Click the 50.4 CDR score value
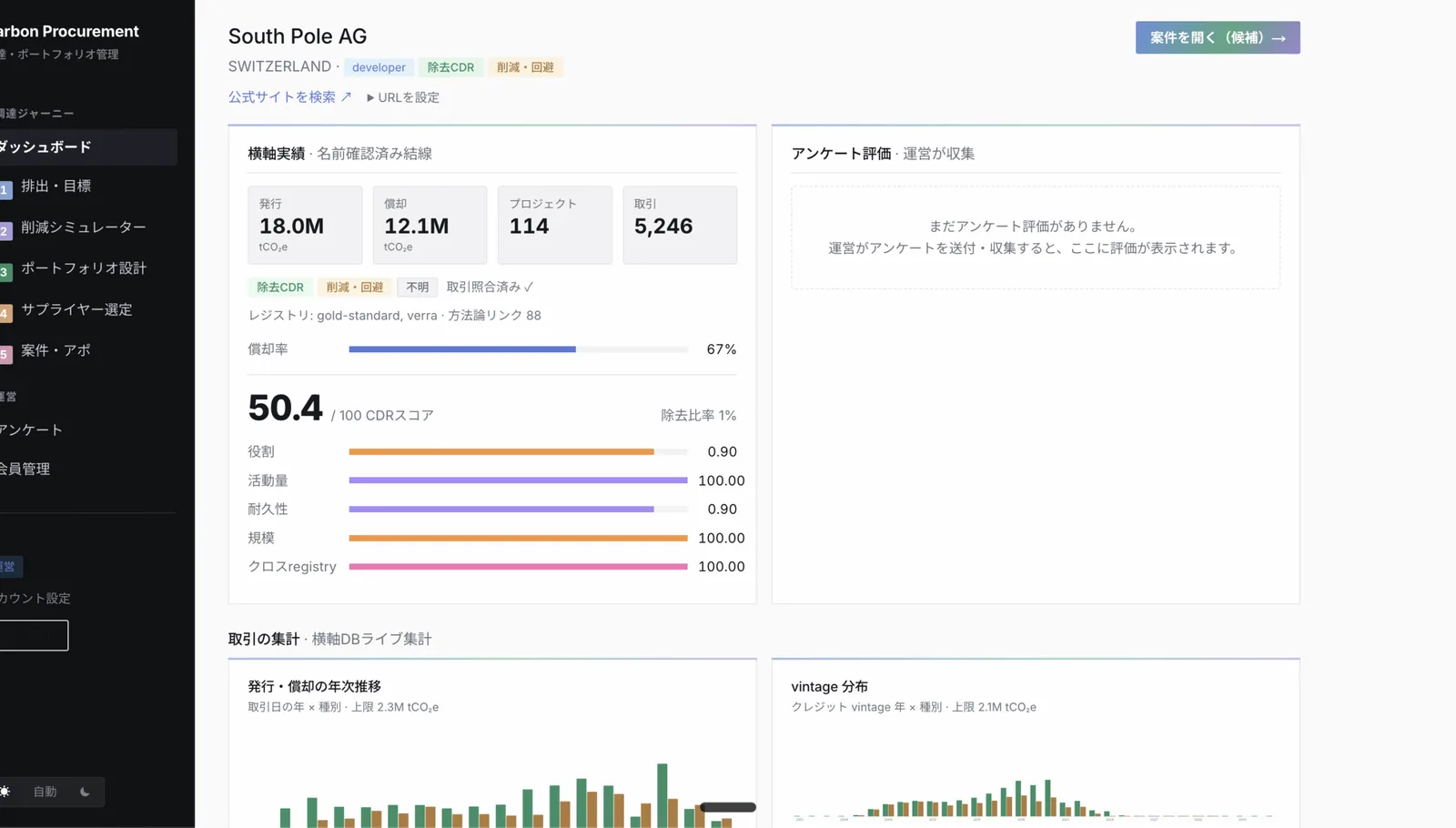1456x828 pixels. pos(285,408)
